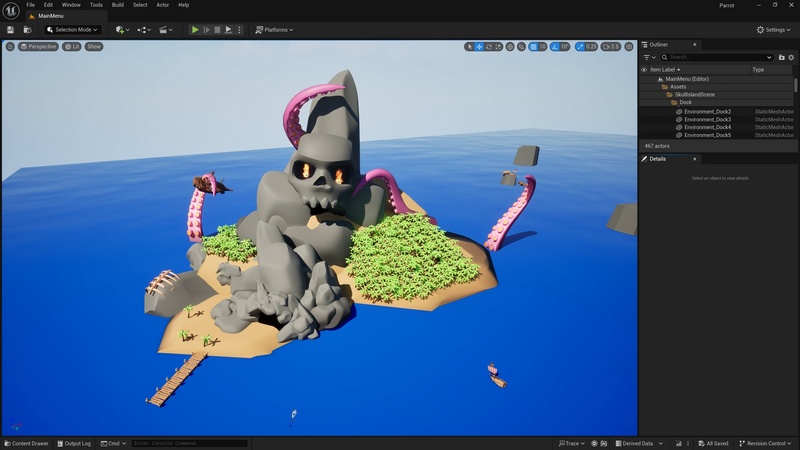800x450 pixels.
Task: Open the Output Log
Action: [x=76, y=443]
